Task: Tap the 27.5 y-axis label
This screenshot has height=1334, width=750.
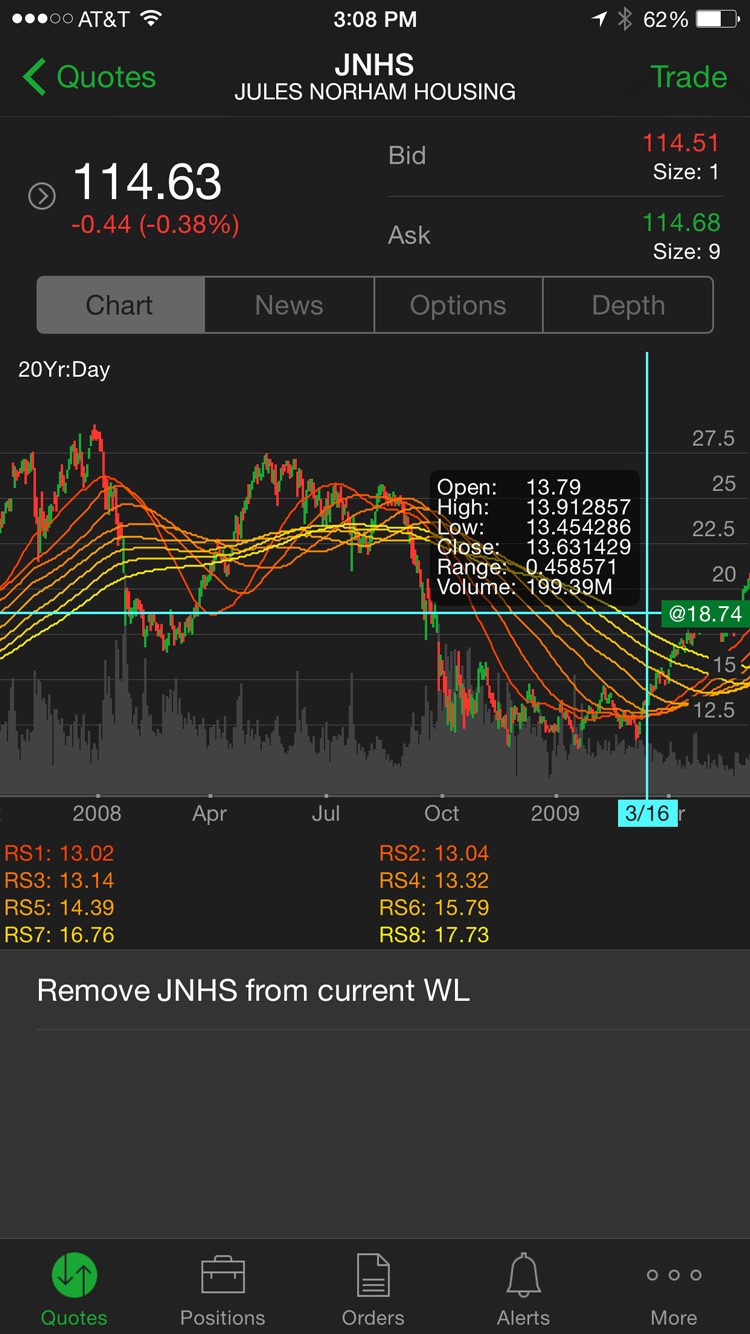Action: [x=713, y=438]
